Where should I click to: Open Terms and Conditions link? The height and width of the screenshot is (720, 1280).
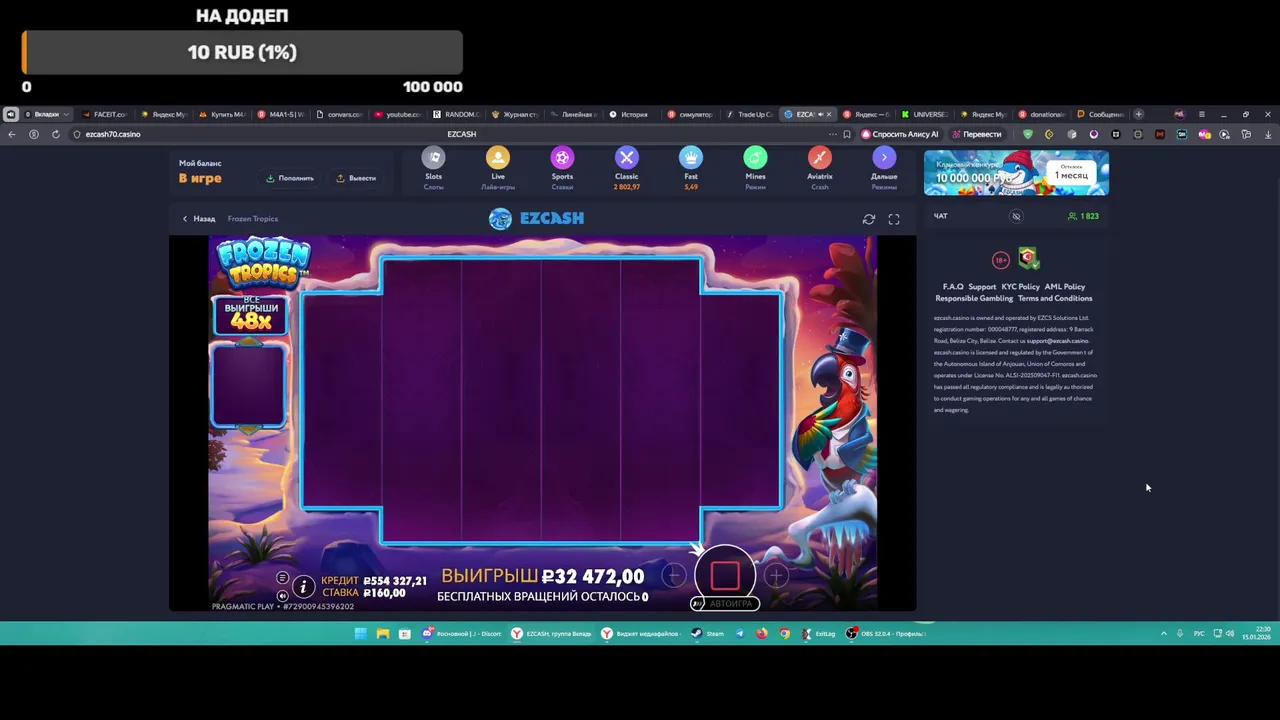tap(1055, 298)
